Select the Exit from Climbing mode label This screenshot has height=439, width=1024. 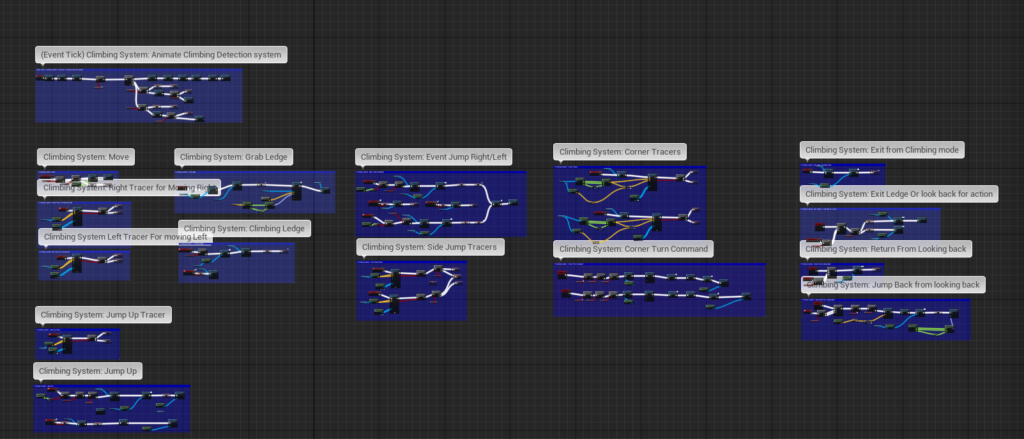(x=882, y=150)
